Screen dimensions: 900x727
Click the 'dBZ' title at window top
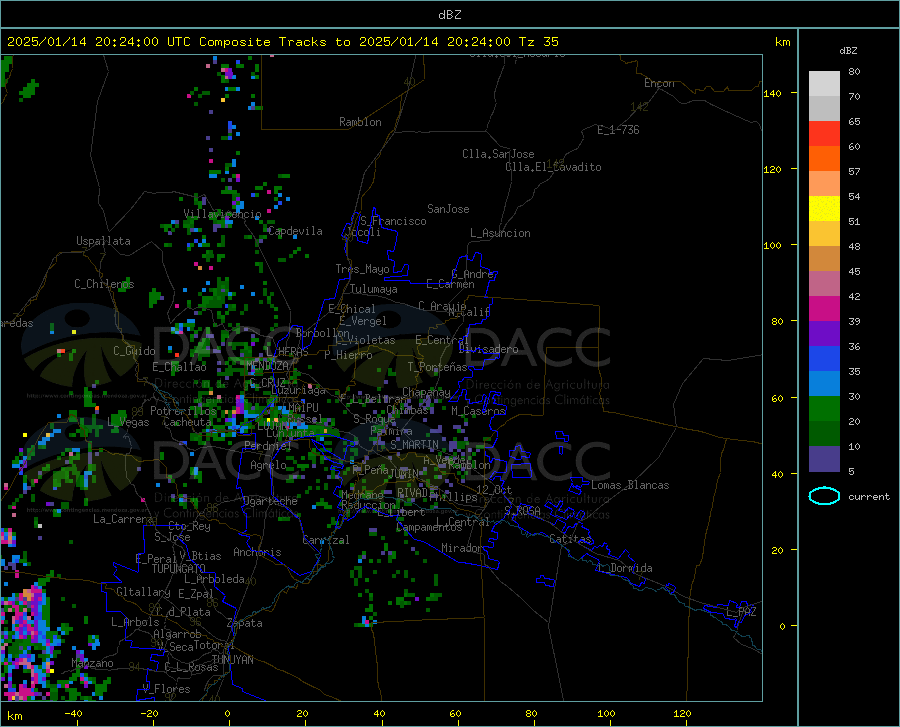[449, 15]
